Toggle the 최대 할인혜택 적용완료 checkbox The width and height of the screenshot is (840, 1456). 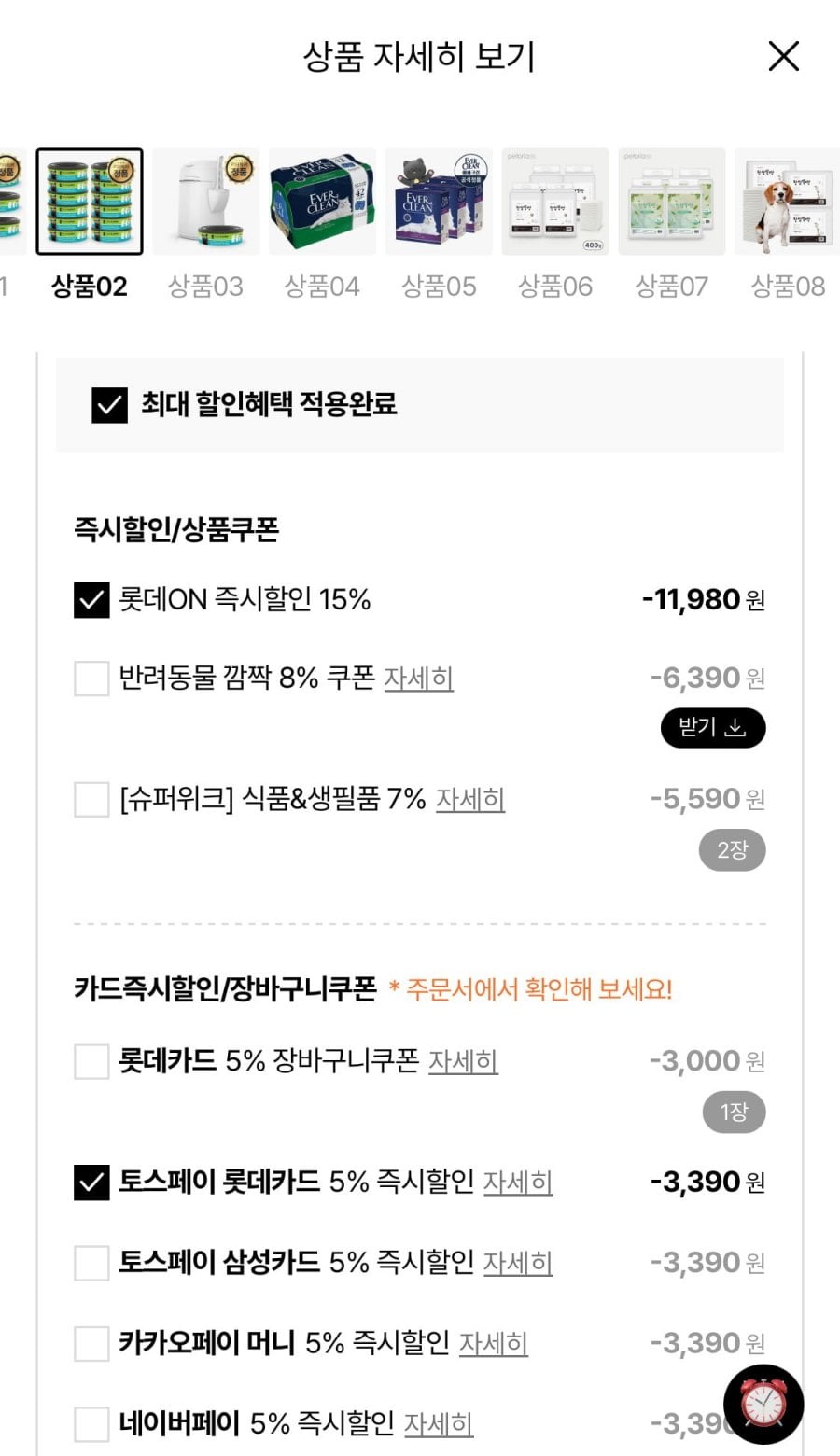coord(109,405)
